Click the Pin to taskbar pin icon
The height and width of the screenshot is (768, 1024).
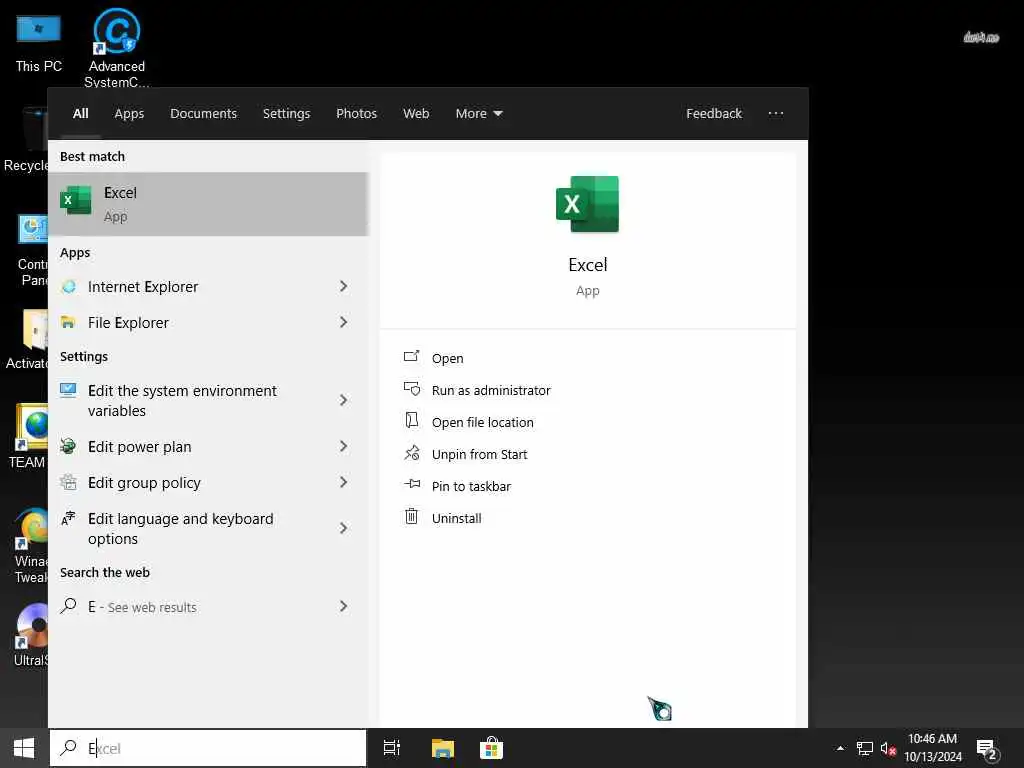click(411, 485)
